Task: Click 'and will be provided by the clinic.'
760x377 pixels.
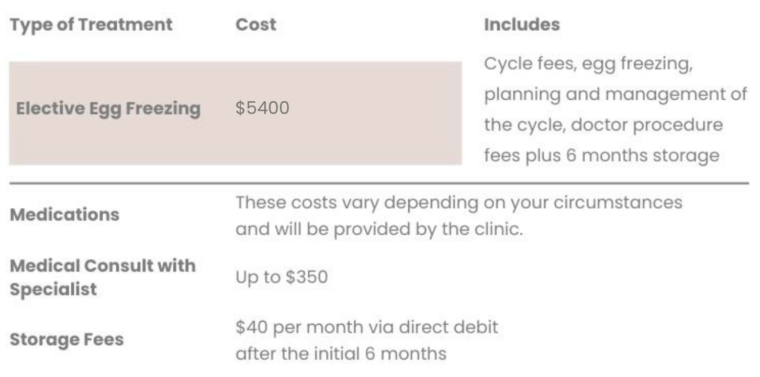Action: coord(380,230)
